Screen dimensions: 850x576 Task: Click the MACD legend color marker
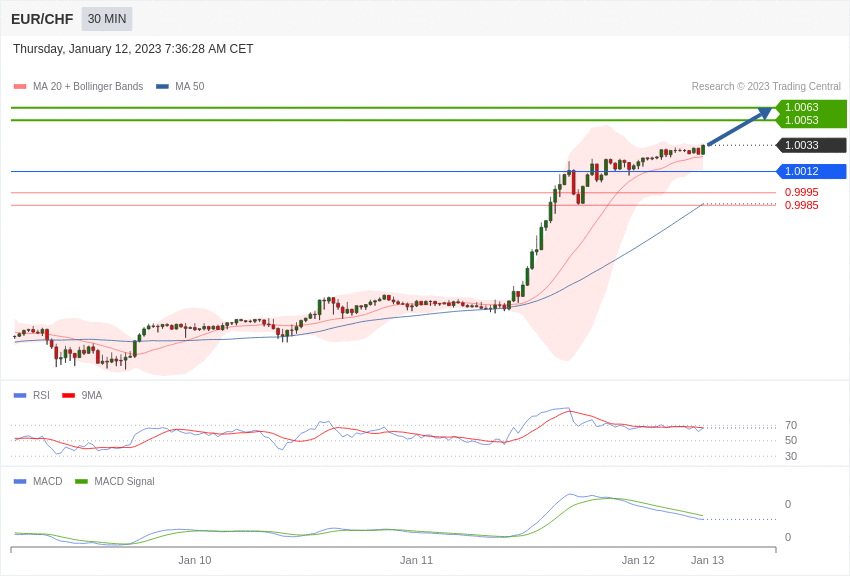pos(20,481)
